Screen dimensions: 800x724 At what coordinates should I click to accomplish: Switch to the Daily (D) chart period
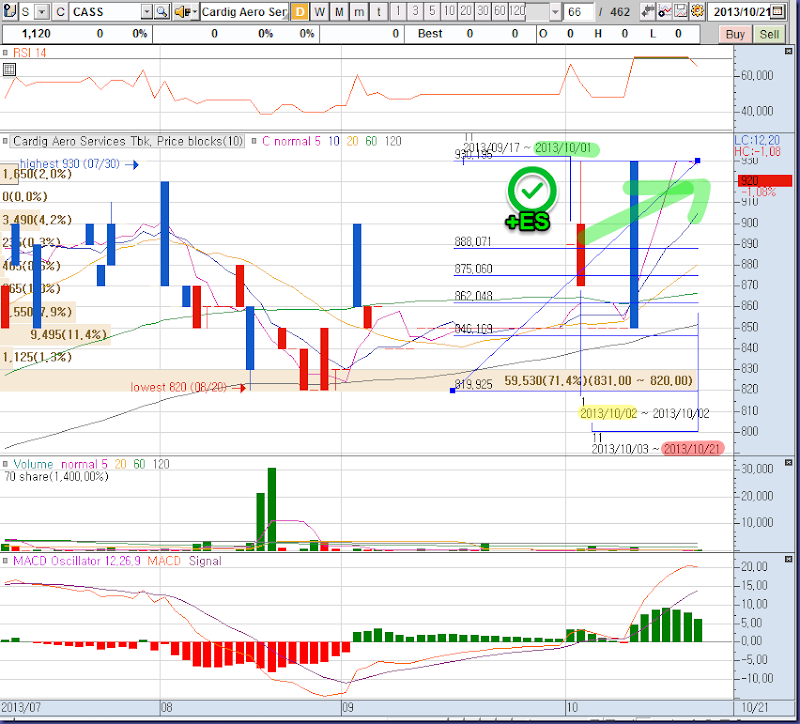[x=300, y=12]
